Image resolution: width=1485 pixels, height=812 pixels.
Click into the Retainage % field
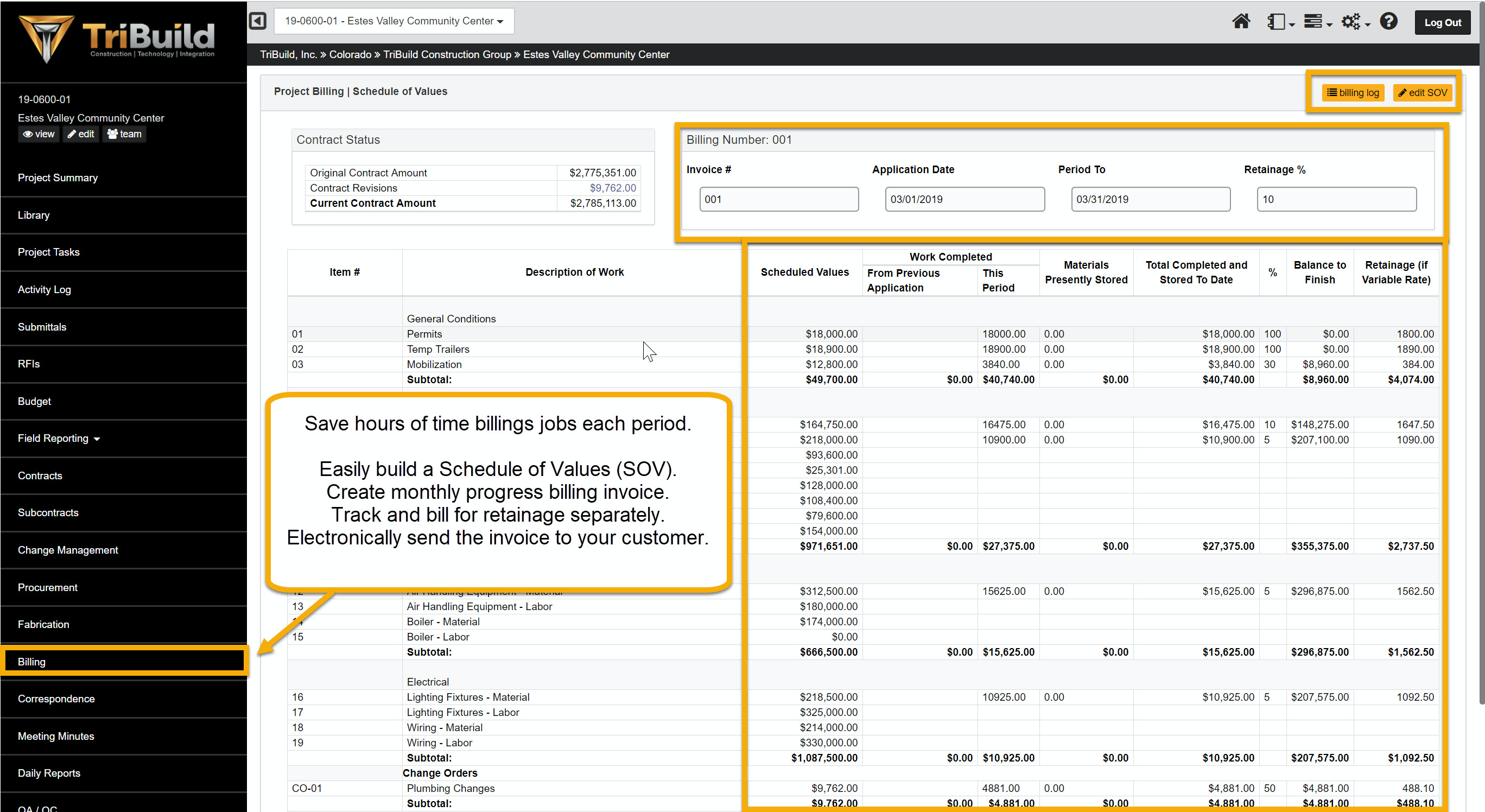[1336, 199]
